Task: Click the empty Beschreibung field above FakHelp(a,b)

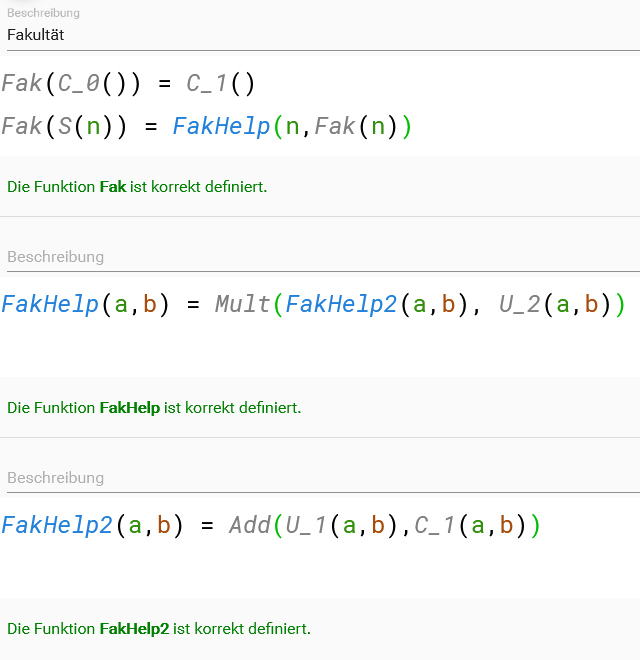Action: (x=323, y=257)
